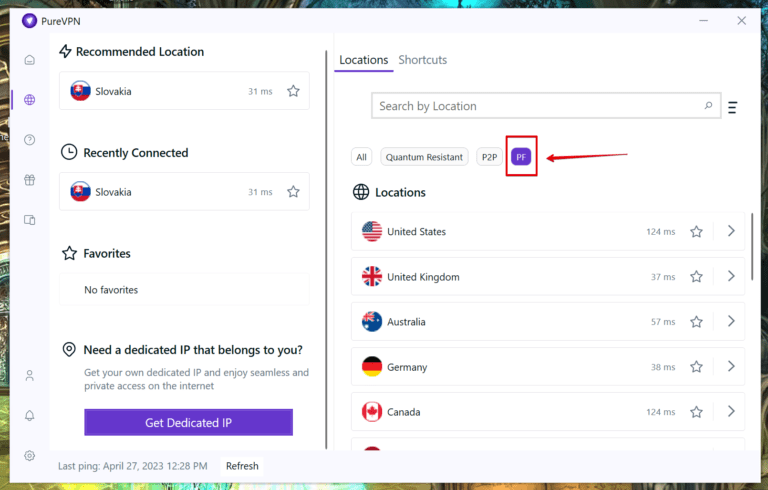Toggle favorite star for Germany

(696, 367)
